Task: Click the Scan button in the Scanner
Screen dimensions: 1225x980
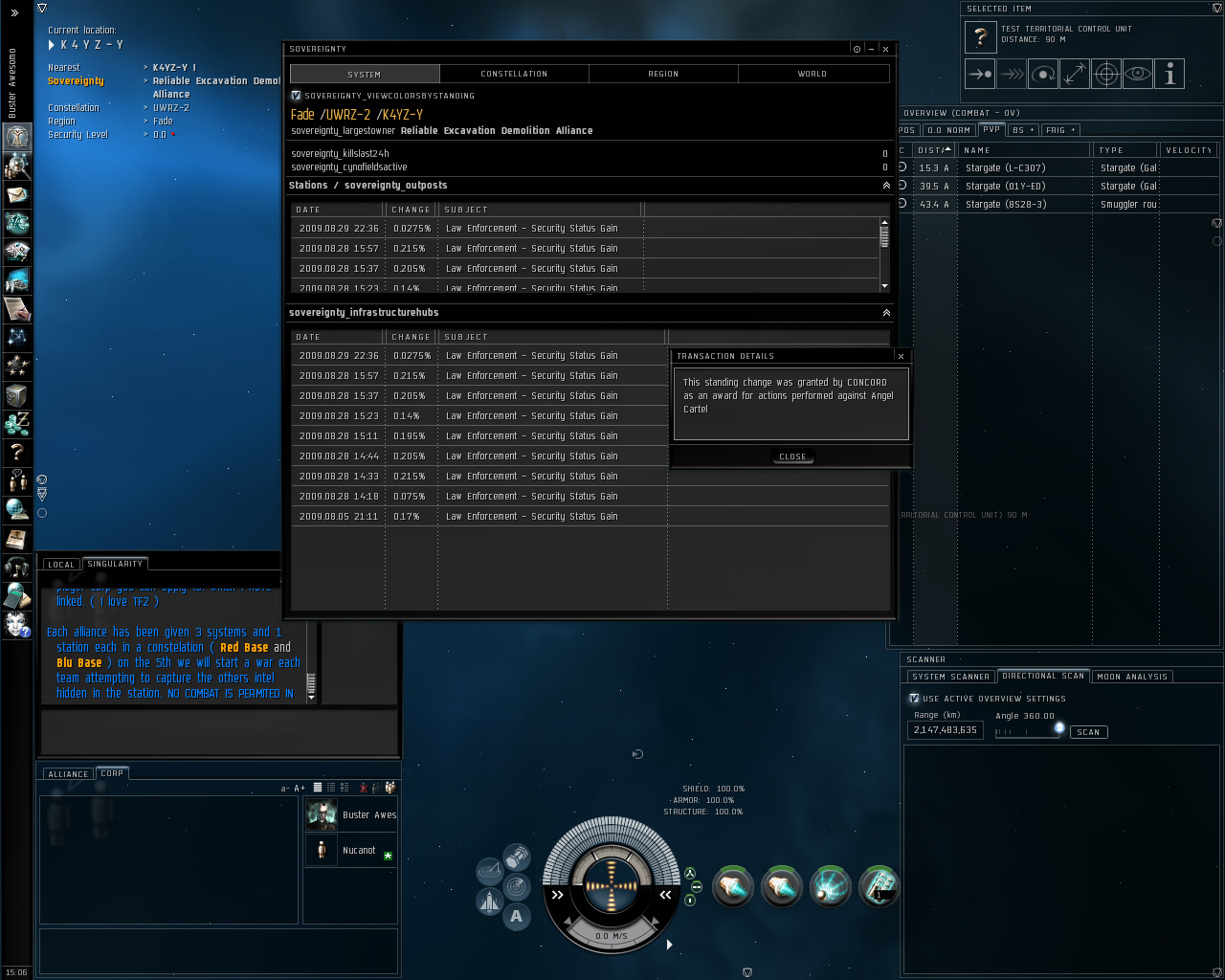Action: pos(1088,732)
